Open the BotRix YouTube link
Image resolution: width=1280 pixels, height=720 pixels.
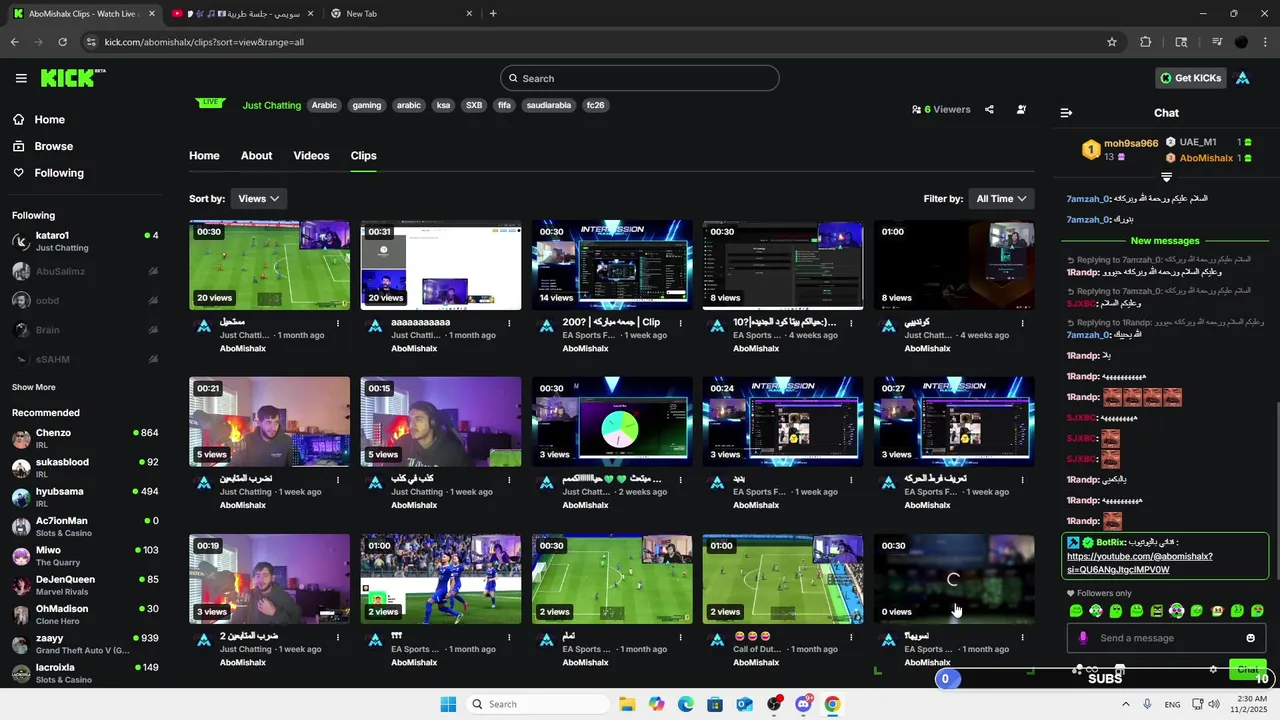pos(1139,563)
